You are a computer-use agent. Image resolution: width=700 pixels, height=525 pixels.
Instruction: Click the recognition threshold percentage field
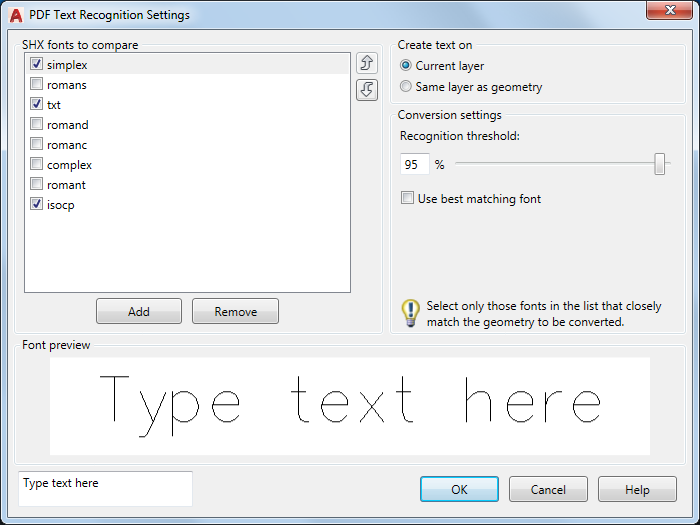tap(414, 165)
